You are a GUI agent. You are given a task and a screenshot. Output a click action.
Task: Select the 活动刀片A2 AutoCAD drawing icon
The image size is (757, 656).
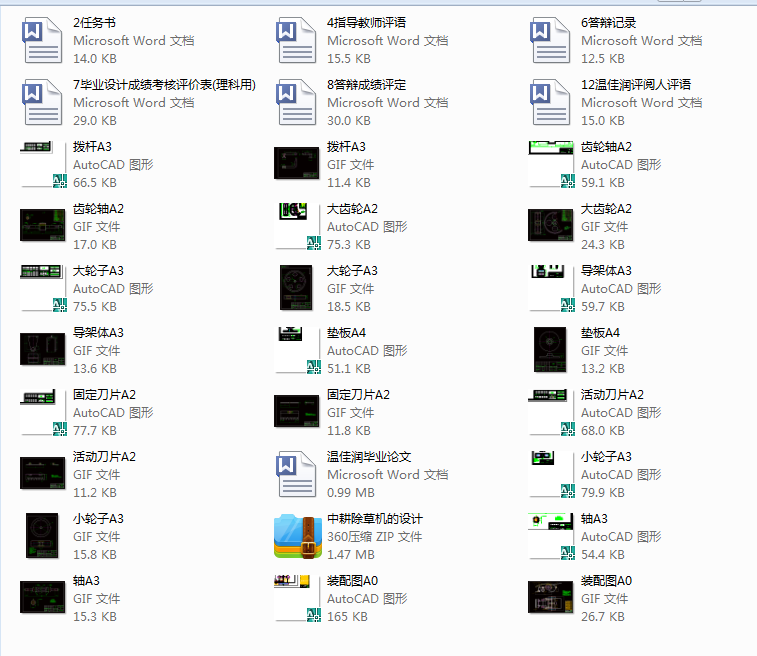(551, 412)
